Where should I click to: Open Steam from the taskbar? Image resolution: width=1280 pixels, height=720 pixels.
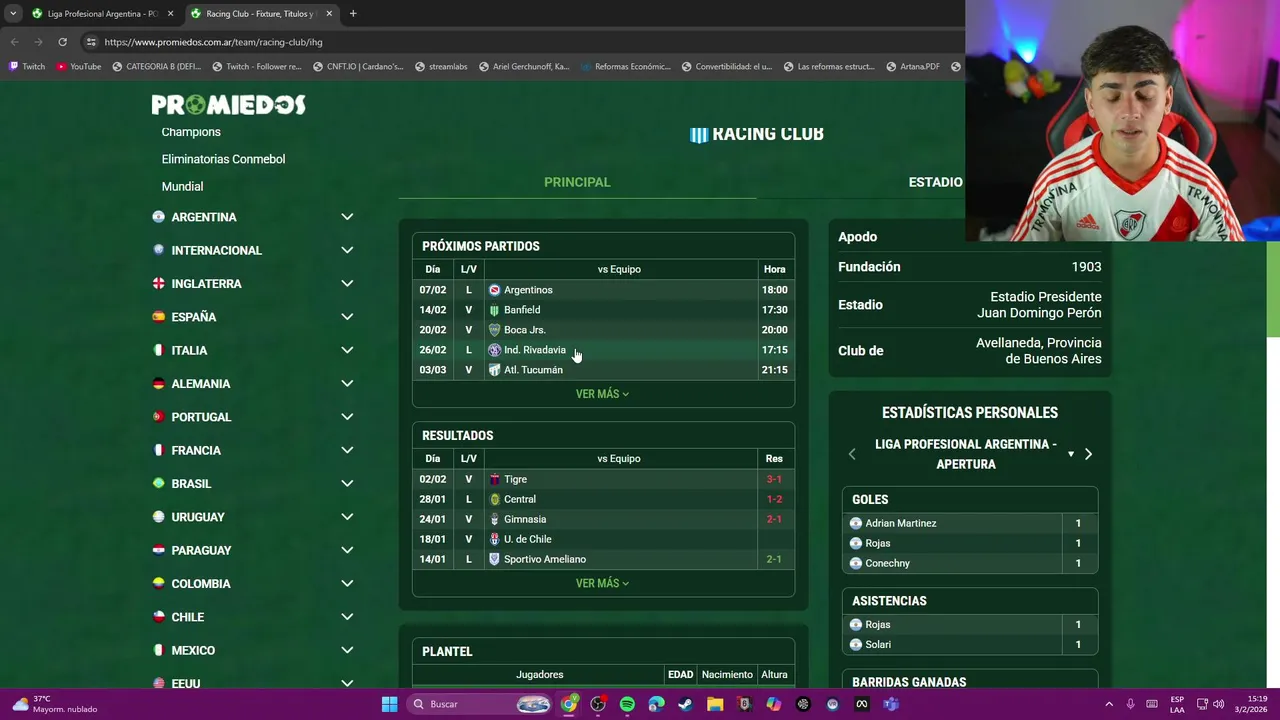[x=685, y=704]
